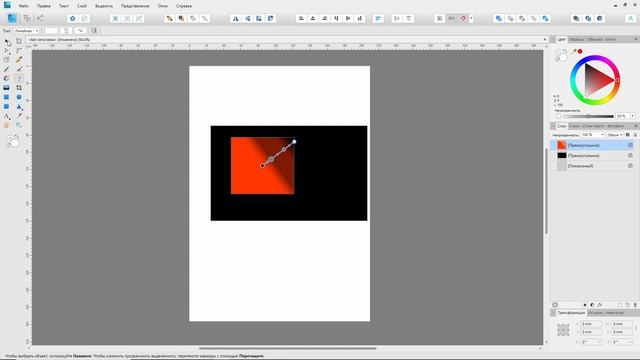
Task: Click the Rotate Clockwise icon
Action: (271, 18)
